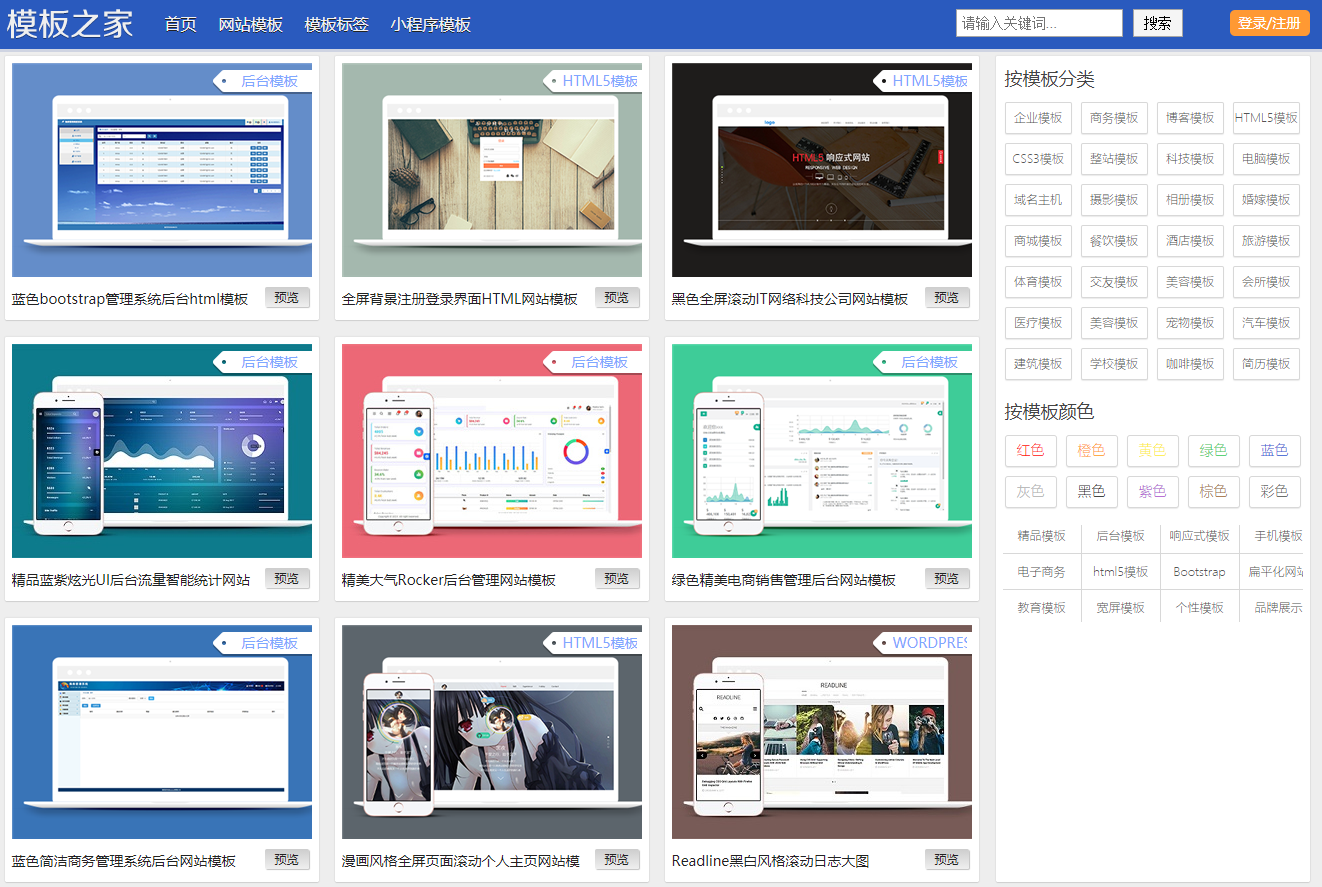Image resolution: width=1322 pixels, height=887 pixels.
Task: Click the 登录/注册 button
Action: 1269,23
